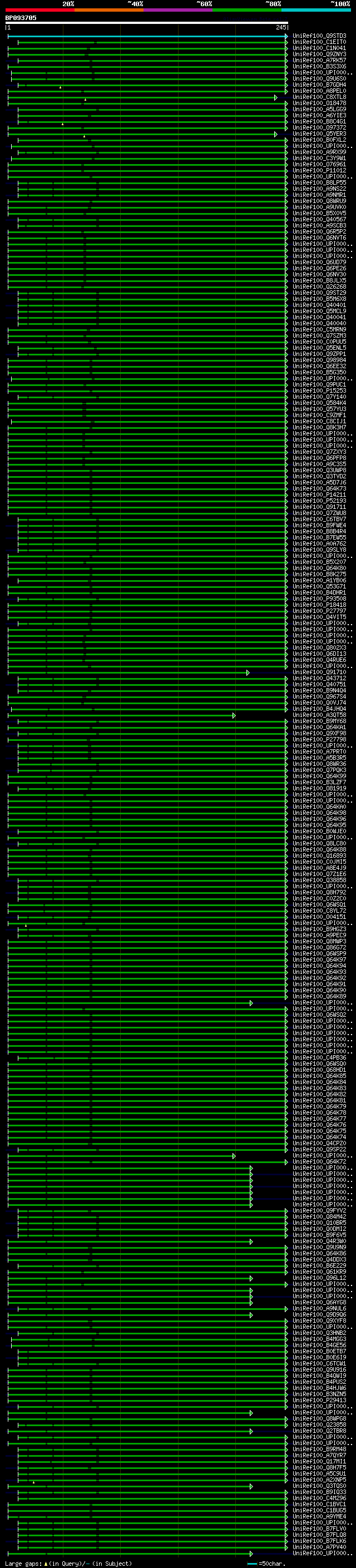Click the =50char scale legend
This screenshot has width=356, height=1568.
[x=266, y=1564]
